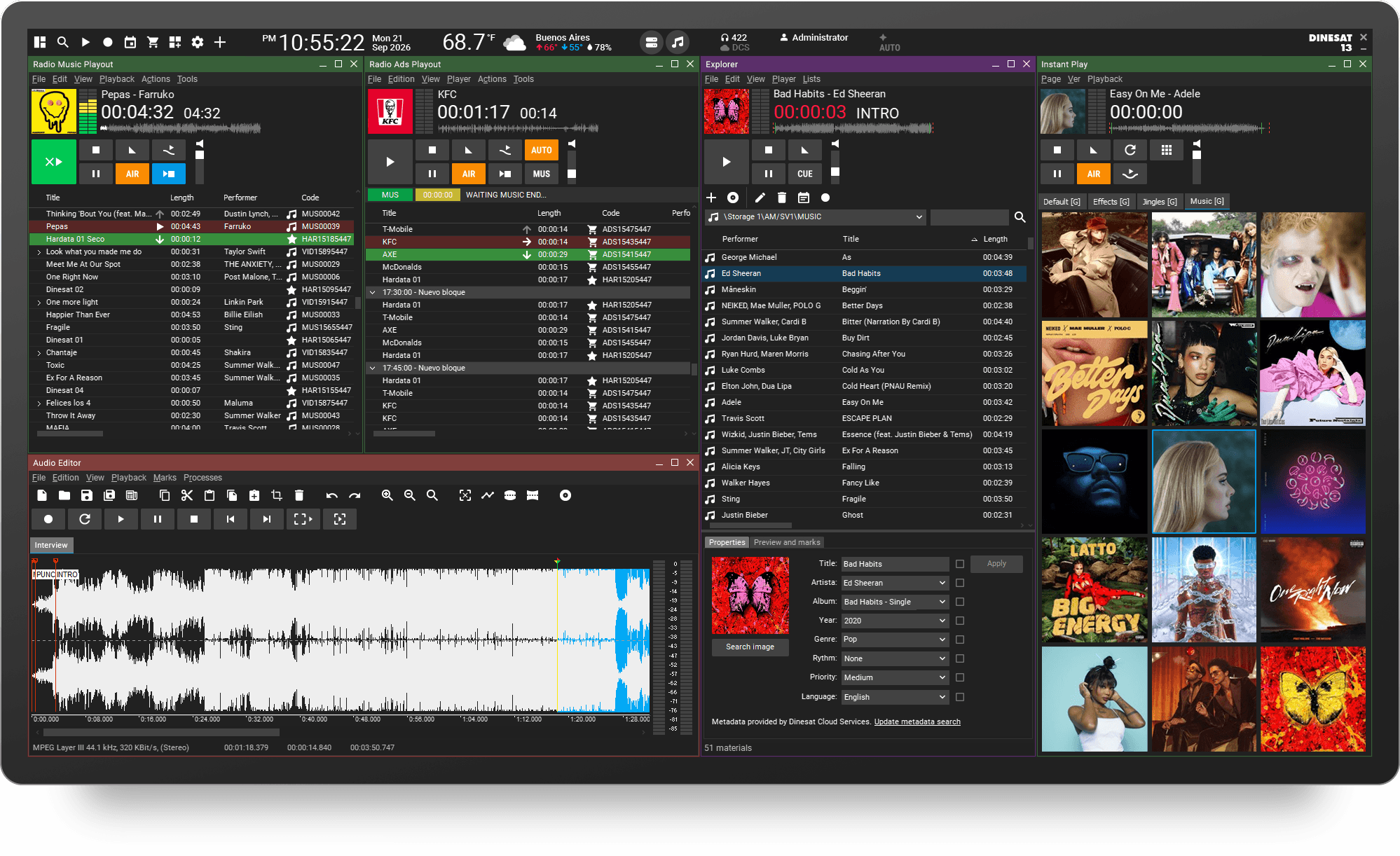Viewport: 1400px width, 856px height.
Task: Click the Apply button in Properties
Action: click(x=996, y=564)
